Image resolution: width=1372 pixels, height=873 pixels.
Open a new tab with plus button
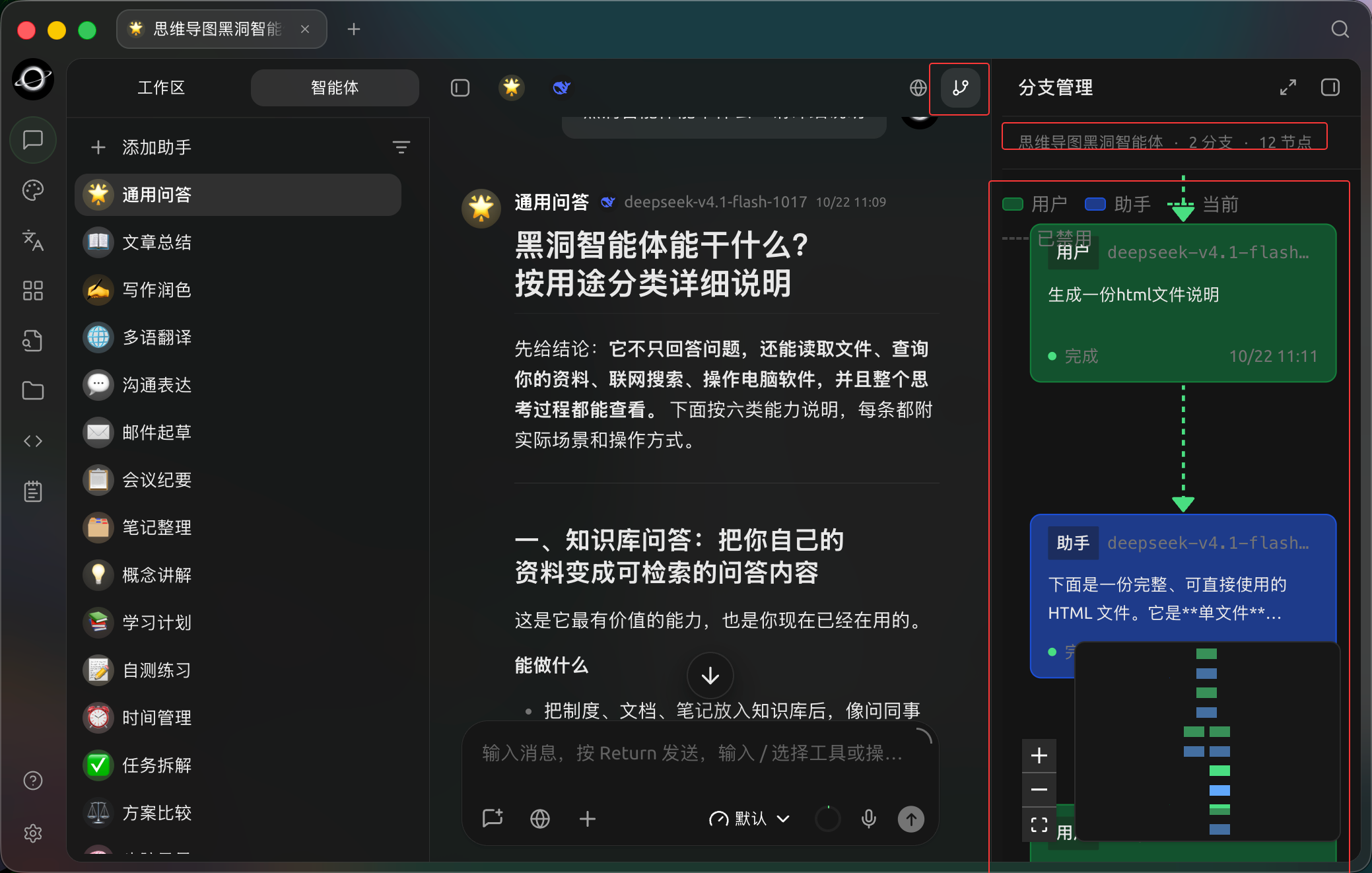click(x=354, y=29)
